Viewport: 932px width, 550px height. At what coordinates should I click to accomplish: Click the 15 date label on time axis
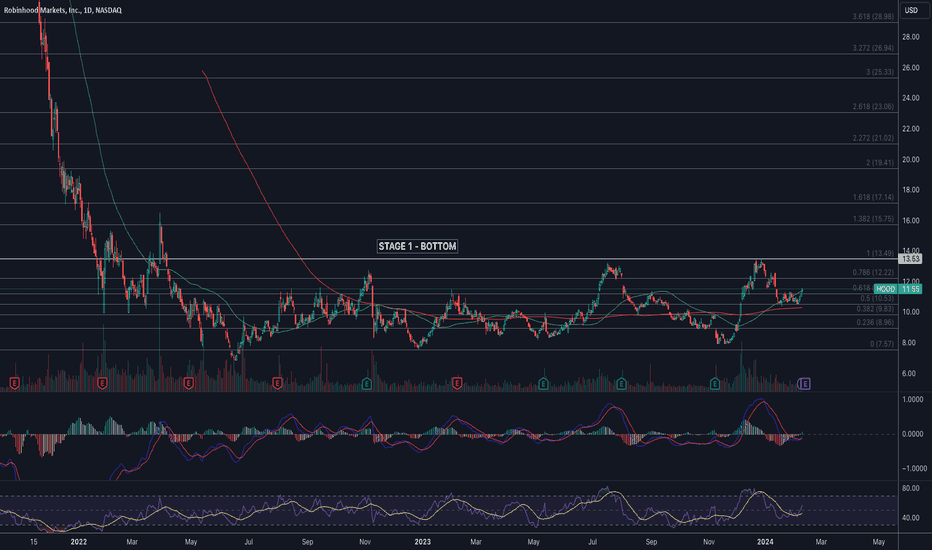34,542
